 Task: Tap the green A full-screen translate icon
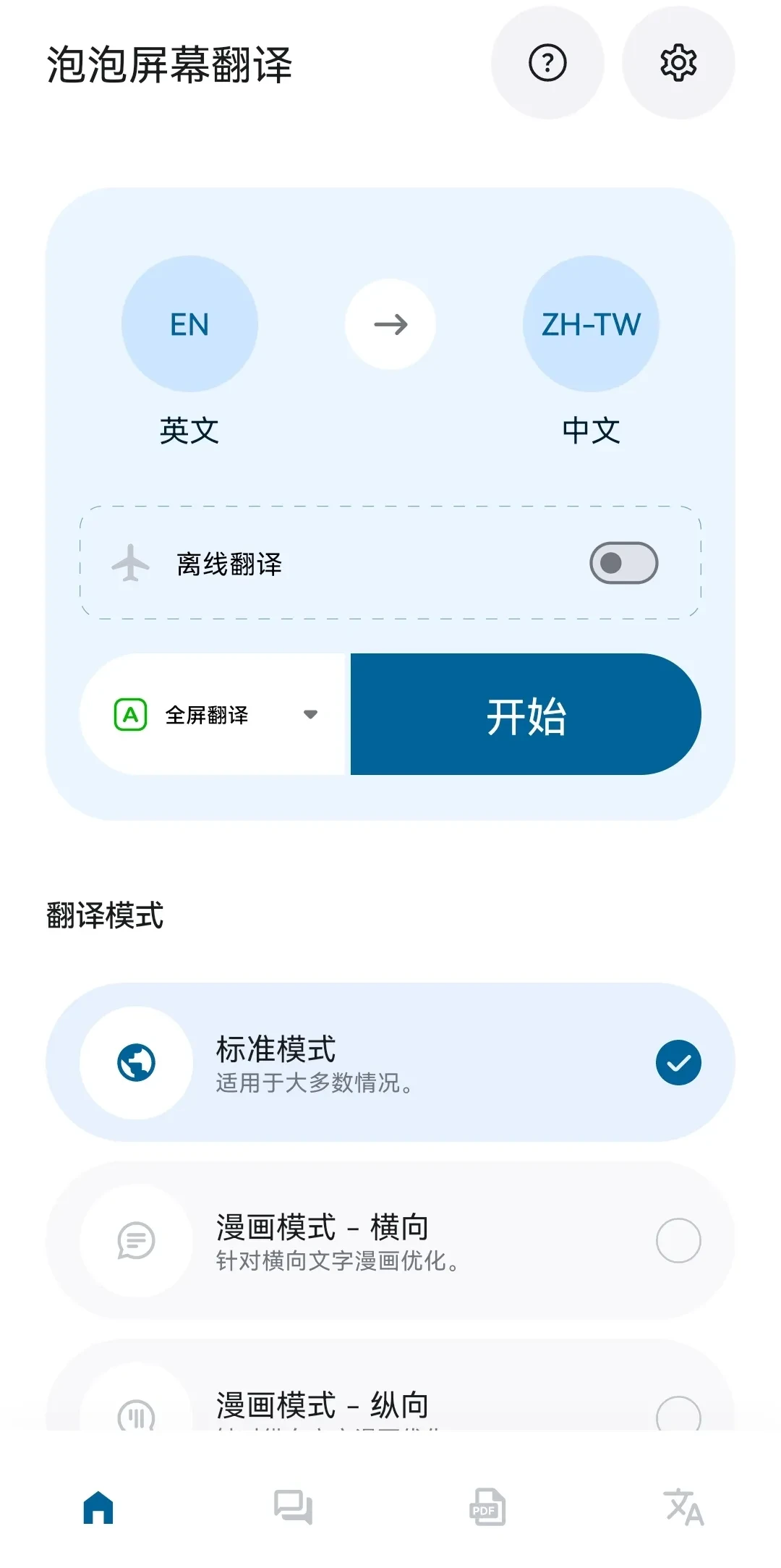(131, 715)
